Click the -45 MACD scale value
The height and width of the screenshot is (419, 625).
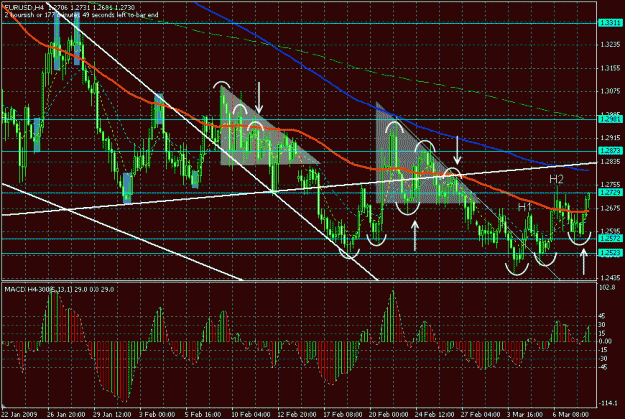point(603,367)
